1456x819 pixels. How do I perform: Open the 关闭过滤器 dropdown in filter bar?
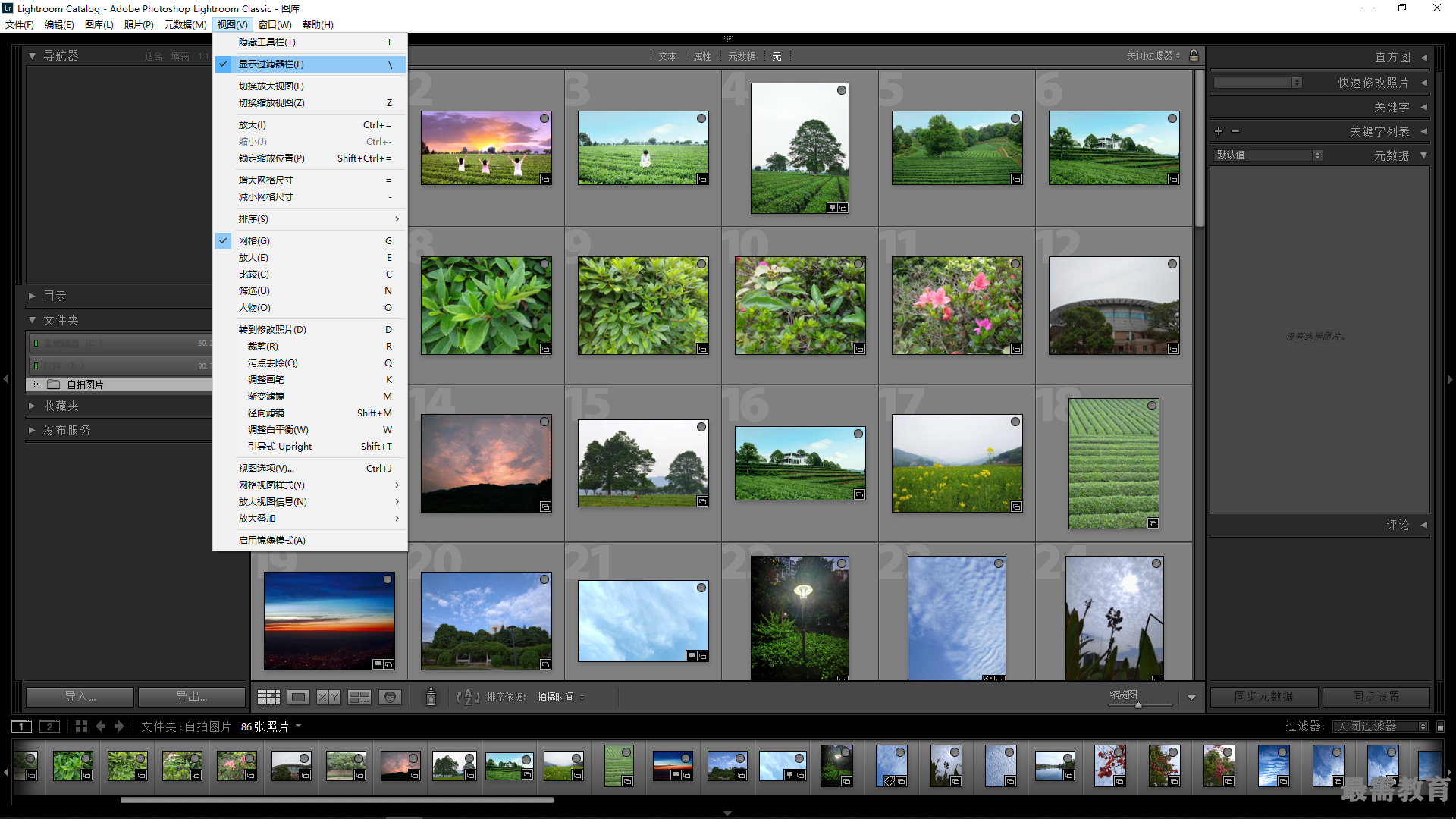click(1153, 55)
